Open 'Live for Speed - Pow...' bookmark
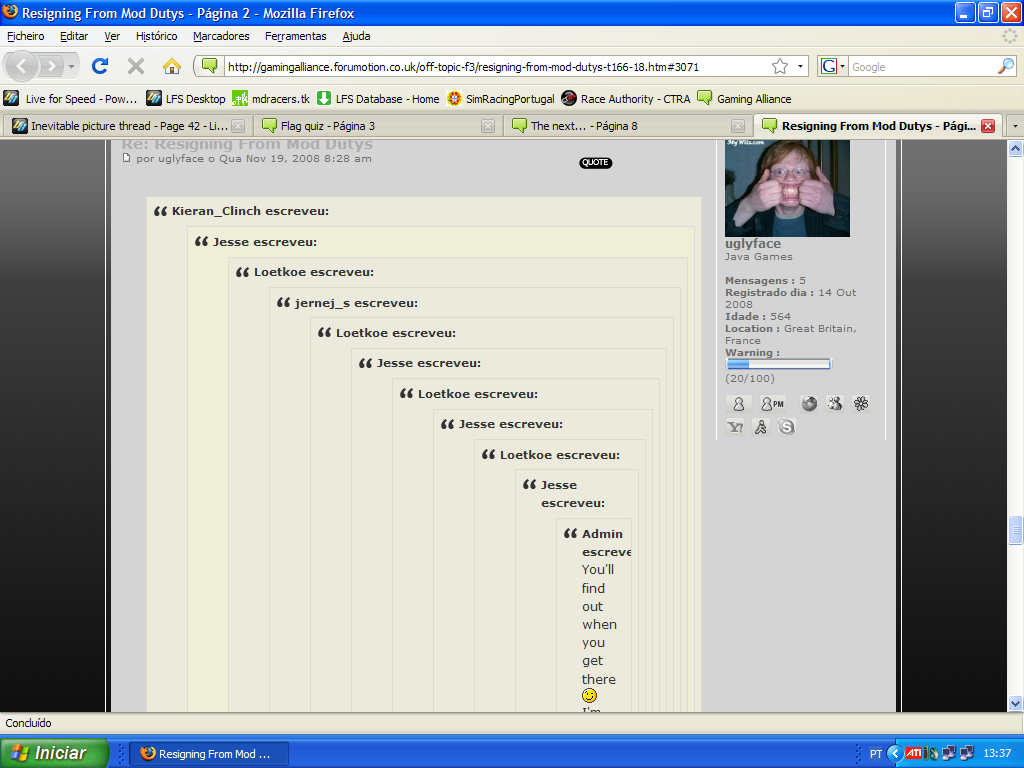 tap(71, 99)
